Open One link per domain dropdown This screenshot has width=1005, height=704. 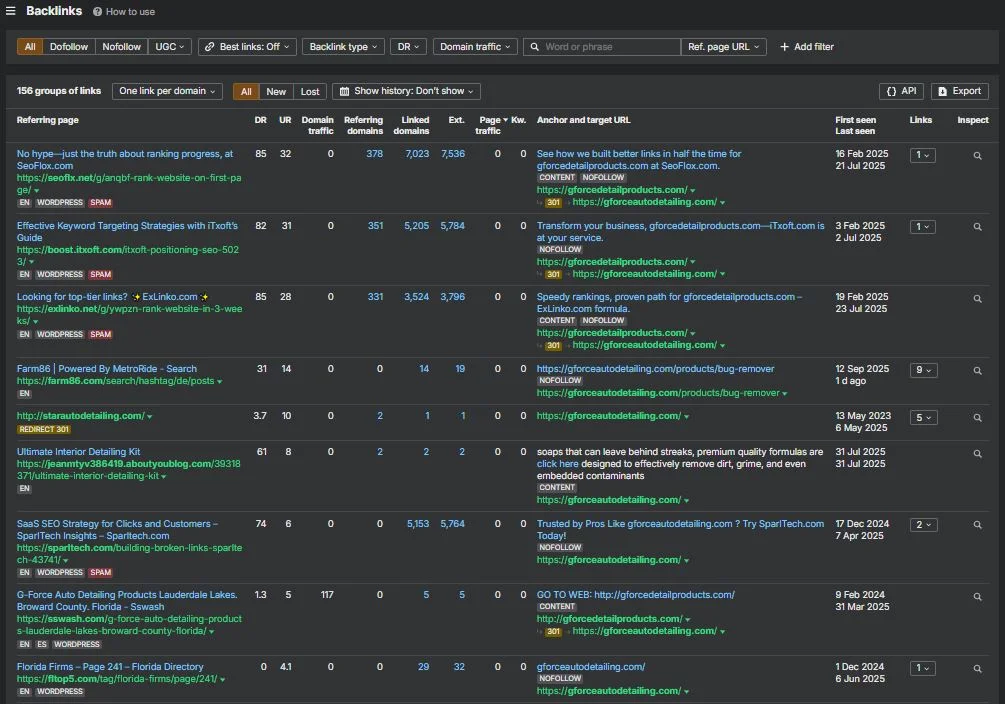[x=167, y=91]
